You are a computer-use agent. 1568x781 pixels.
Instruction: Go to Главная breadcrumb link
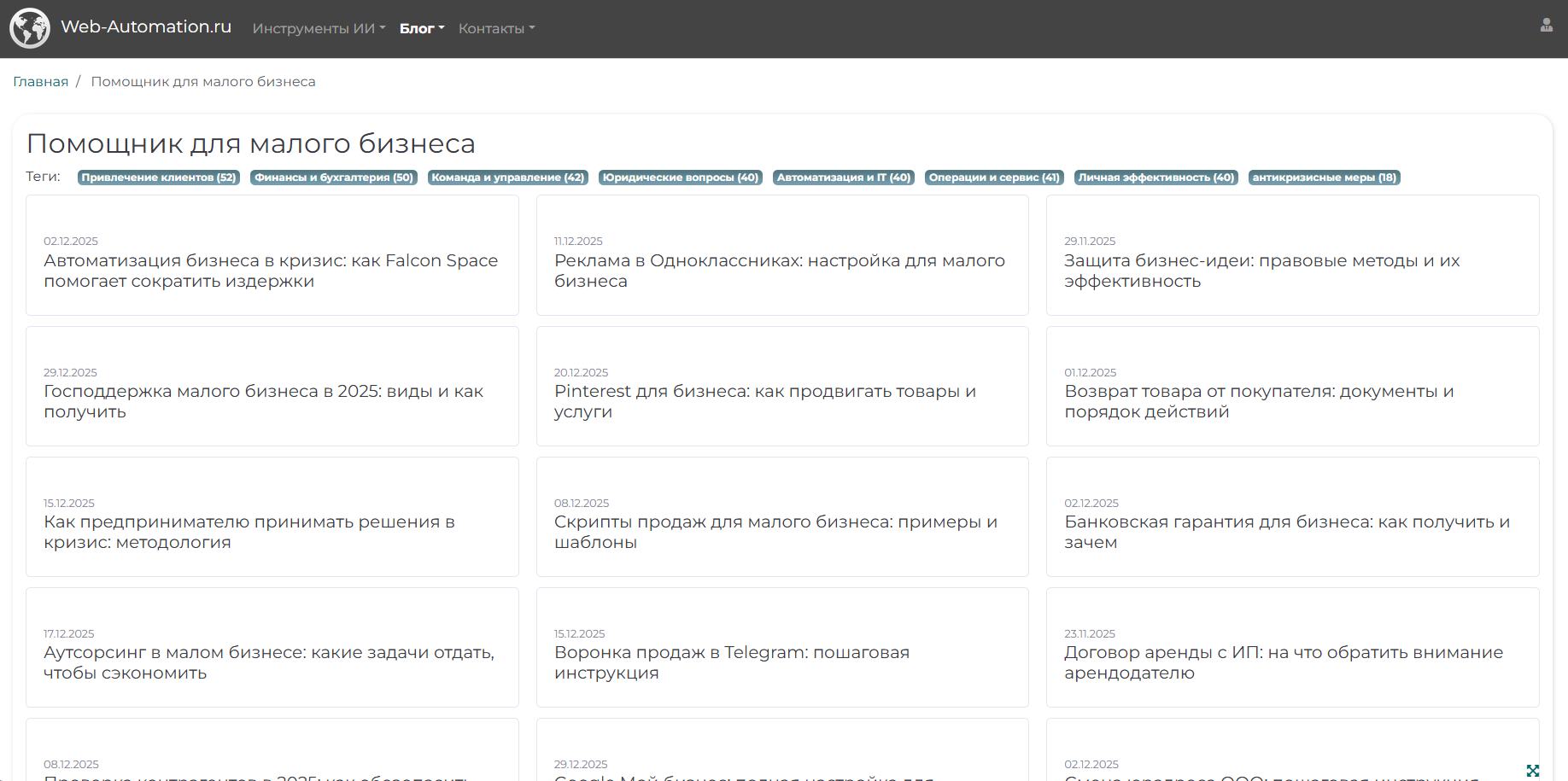40,82
